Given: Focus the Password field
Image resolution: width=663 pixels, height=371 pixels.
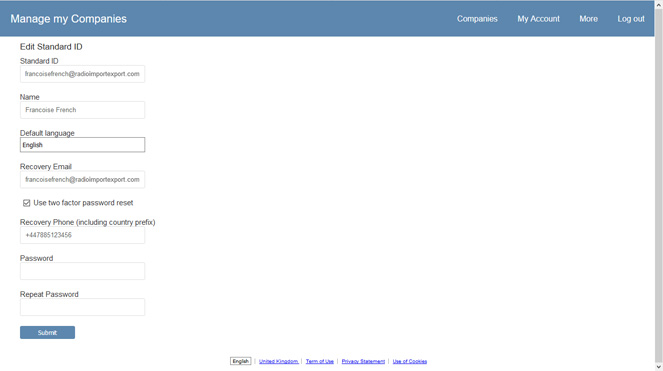Looking at the screenshot, I should click(82, 271).
